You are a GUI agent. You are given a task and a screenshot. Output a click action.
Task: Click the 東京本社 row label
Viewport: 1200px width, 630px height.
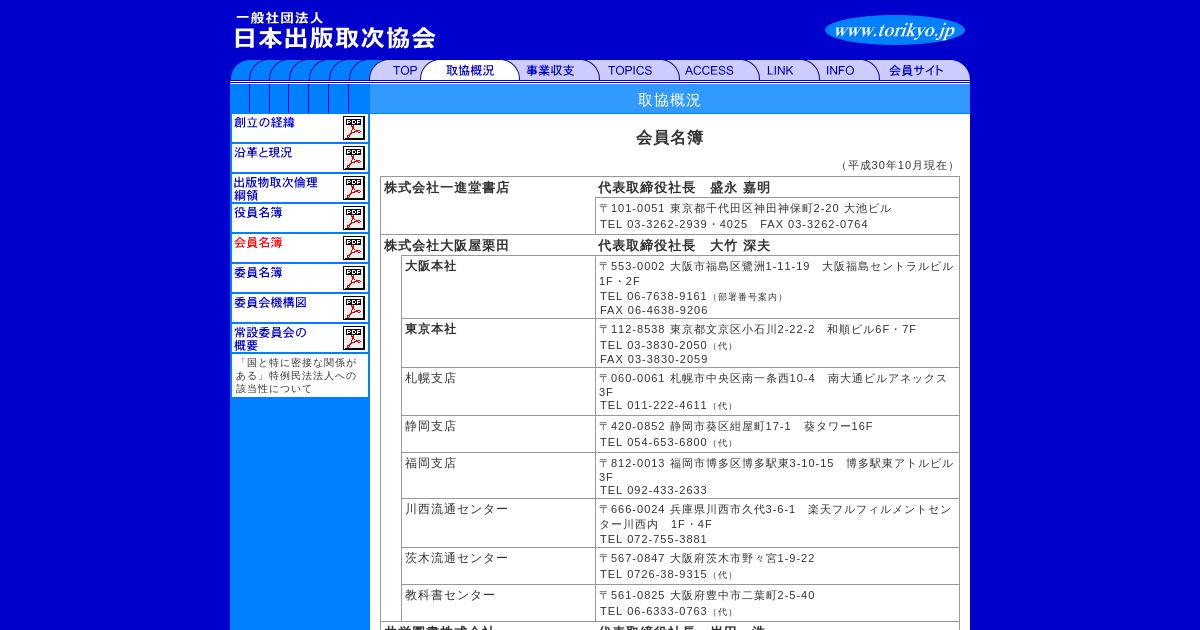point(430,329)
